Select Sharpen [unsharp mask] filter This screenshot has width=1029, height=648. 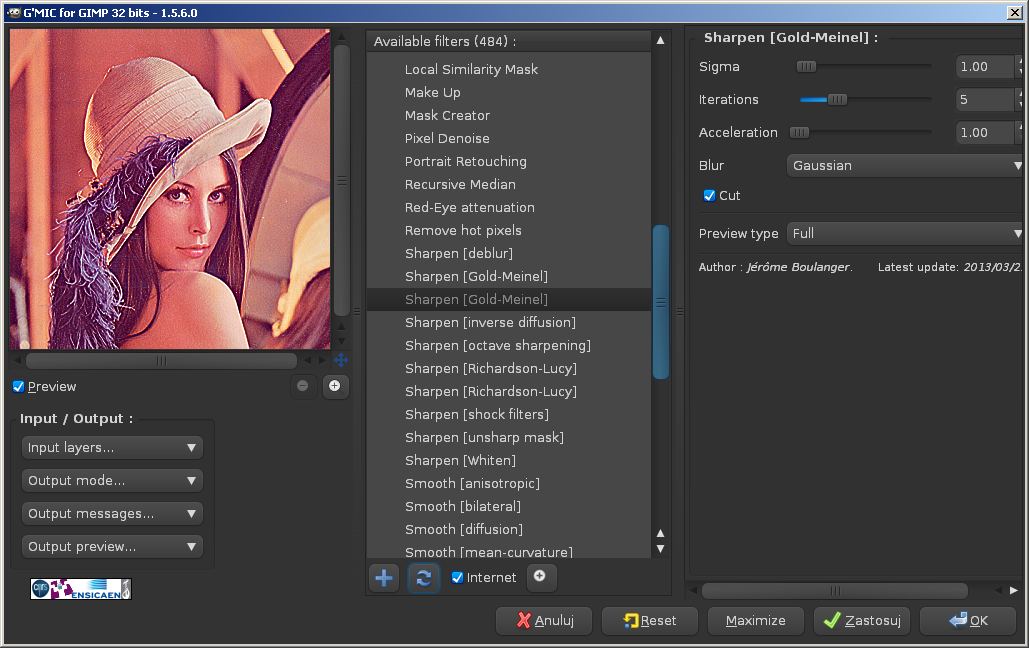pyautogui.click(x=484, y=437)
